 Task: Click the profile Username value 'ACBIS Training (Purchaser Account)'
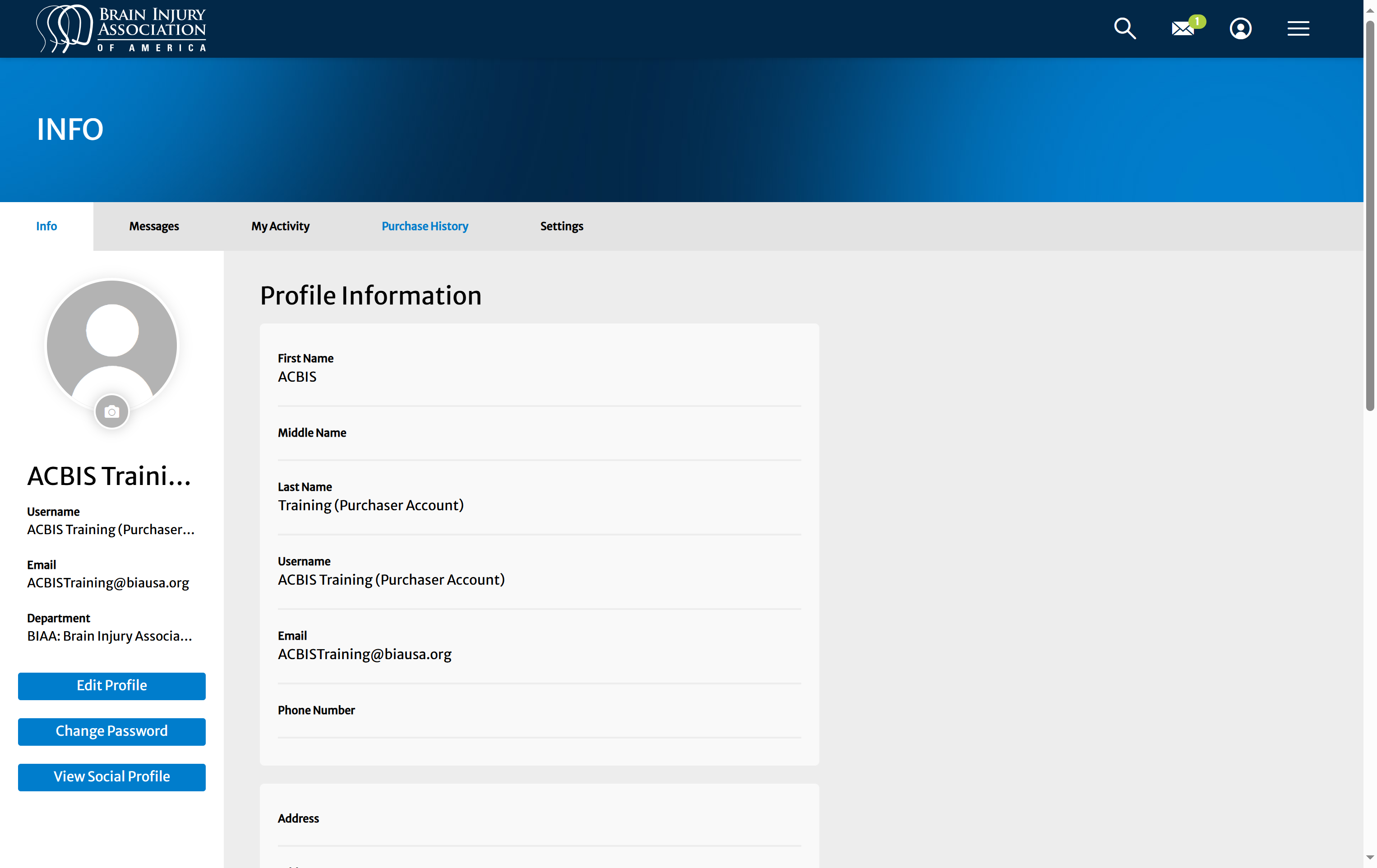click(x=391, y=580)
